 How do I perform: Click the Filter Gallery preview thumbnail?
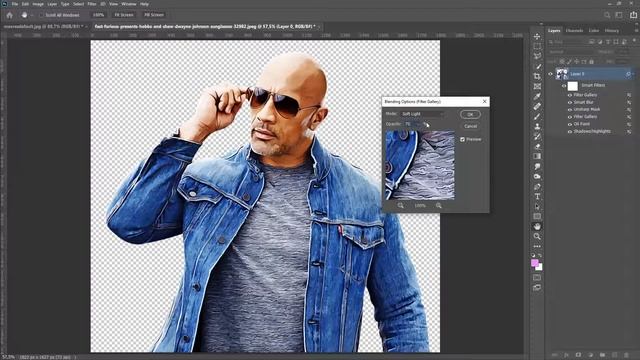[x=420, y=165]
